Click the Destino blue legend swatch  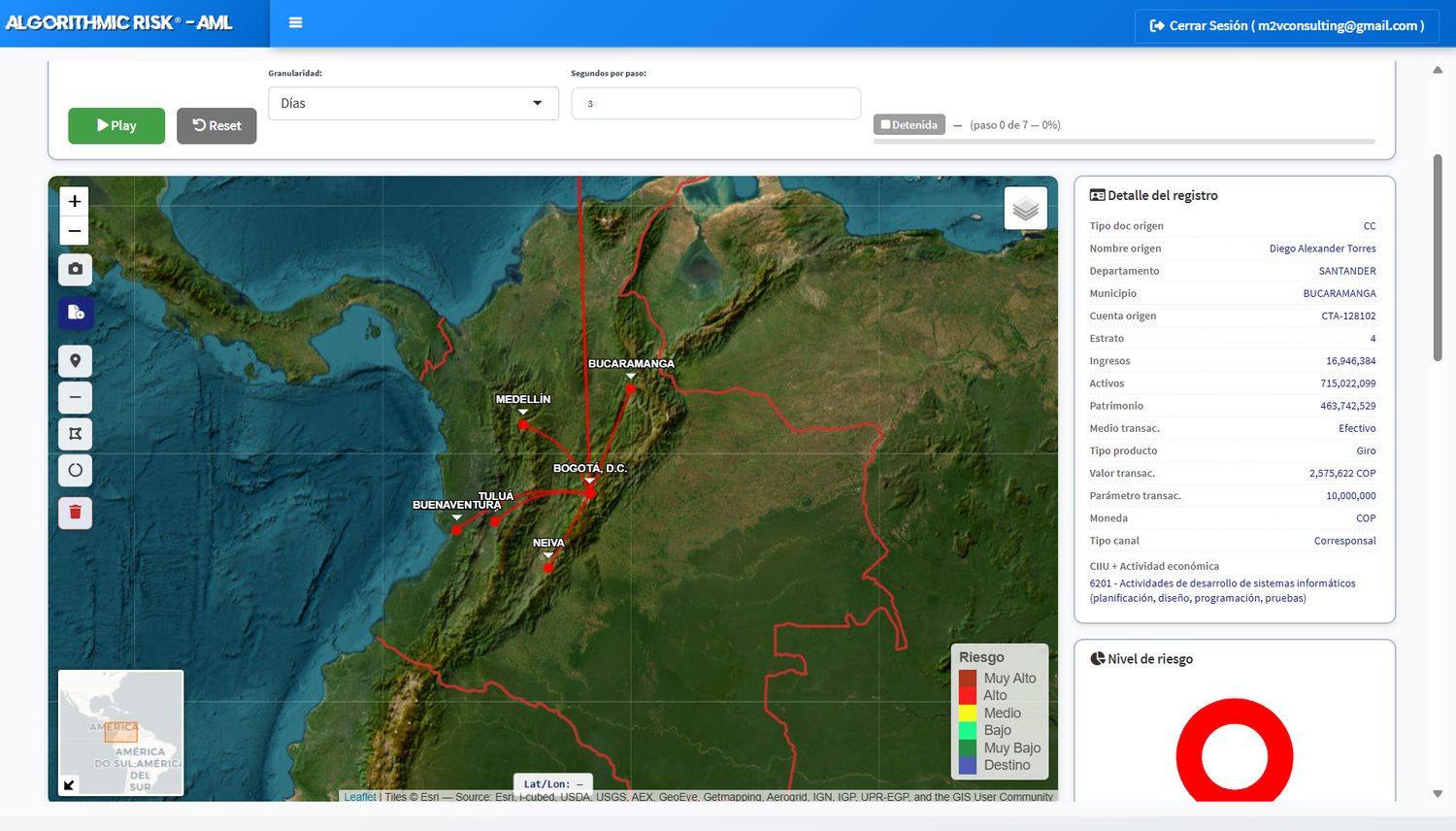(x=968, y=765)
